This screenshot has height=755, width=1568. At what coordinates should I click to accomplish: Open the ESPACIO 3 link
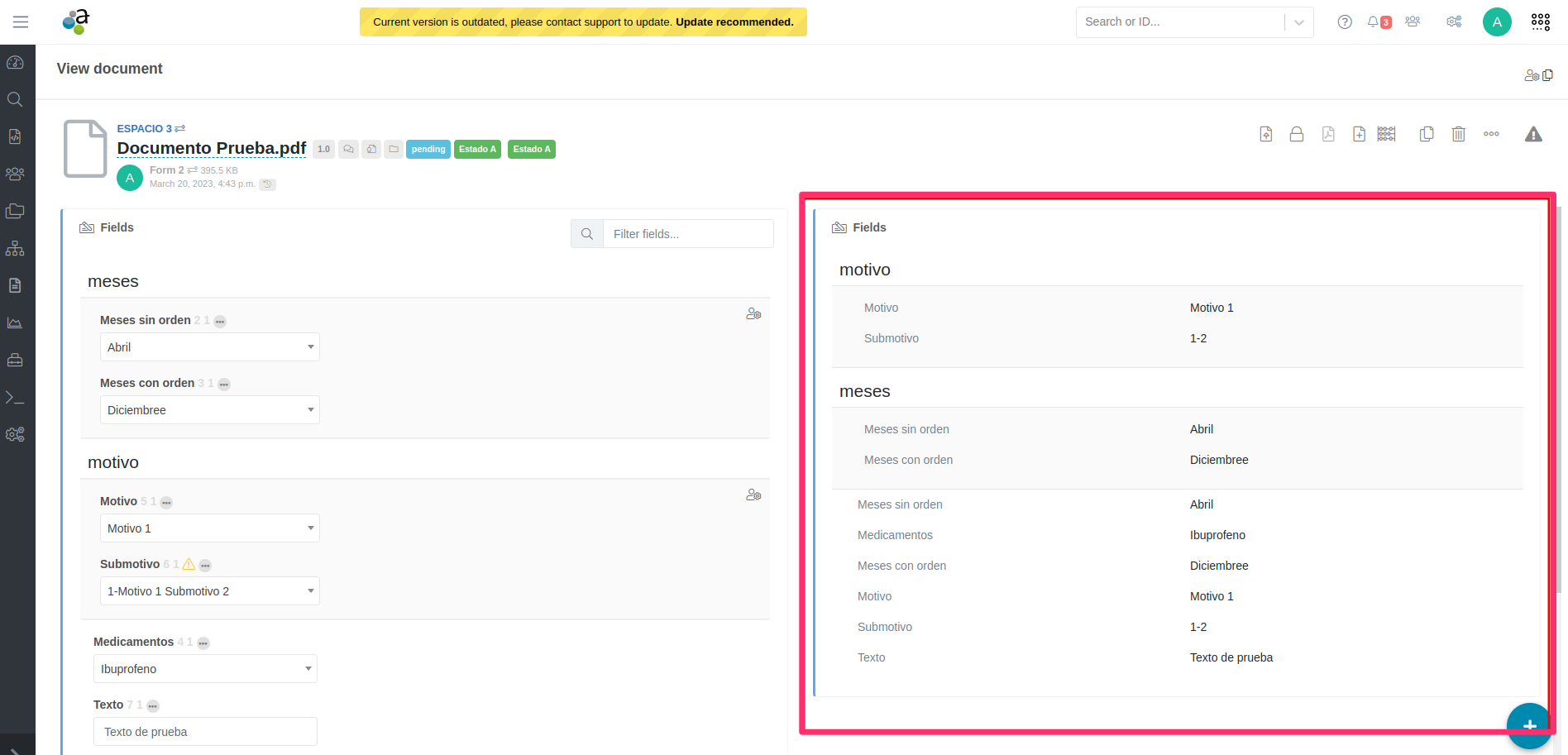[x=145, y=129]
